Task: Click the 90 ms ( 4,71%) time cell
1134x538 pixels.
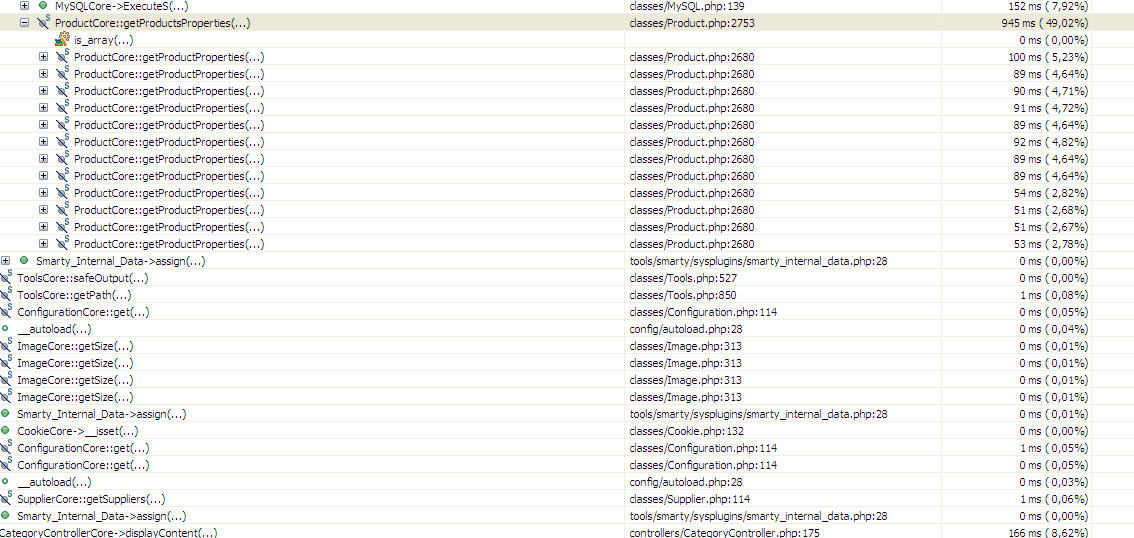Action: point(1052,91)
